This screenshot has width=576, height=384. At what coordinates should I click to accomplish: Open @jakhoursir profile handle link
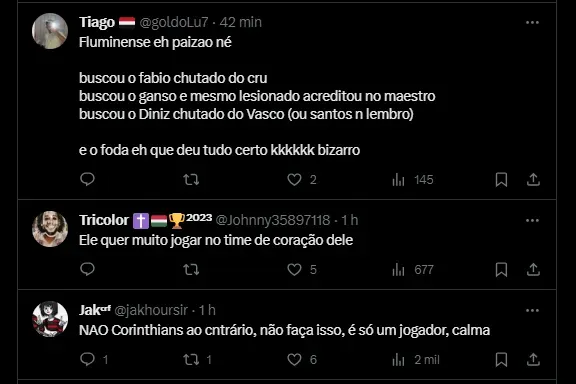click(x=151, y=311)
